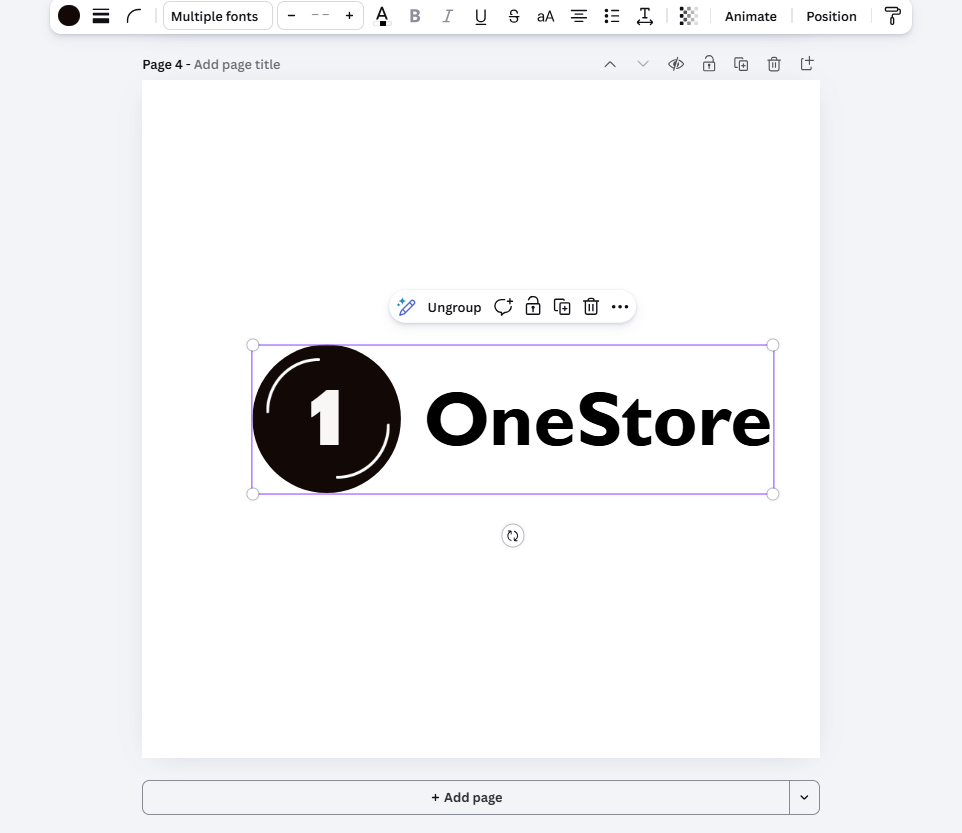Open the text spacing options
Viewport: 962px width, 833px height.
tap(645, 16)
